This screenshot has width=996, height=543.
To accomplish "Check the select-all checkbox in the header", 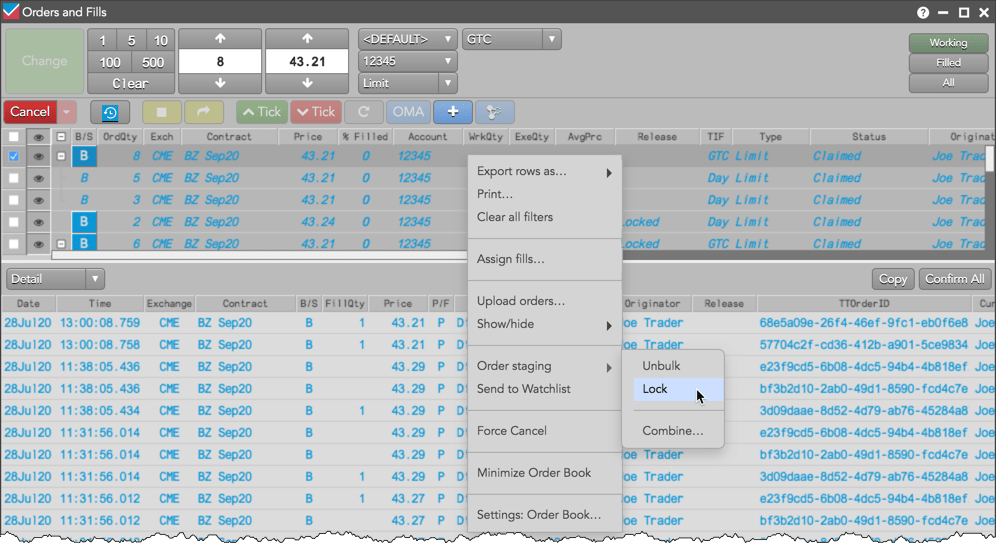I will 13,137.
